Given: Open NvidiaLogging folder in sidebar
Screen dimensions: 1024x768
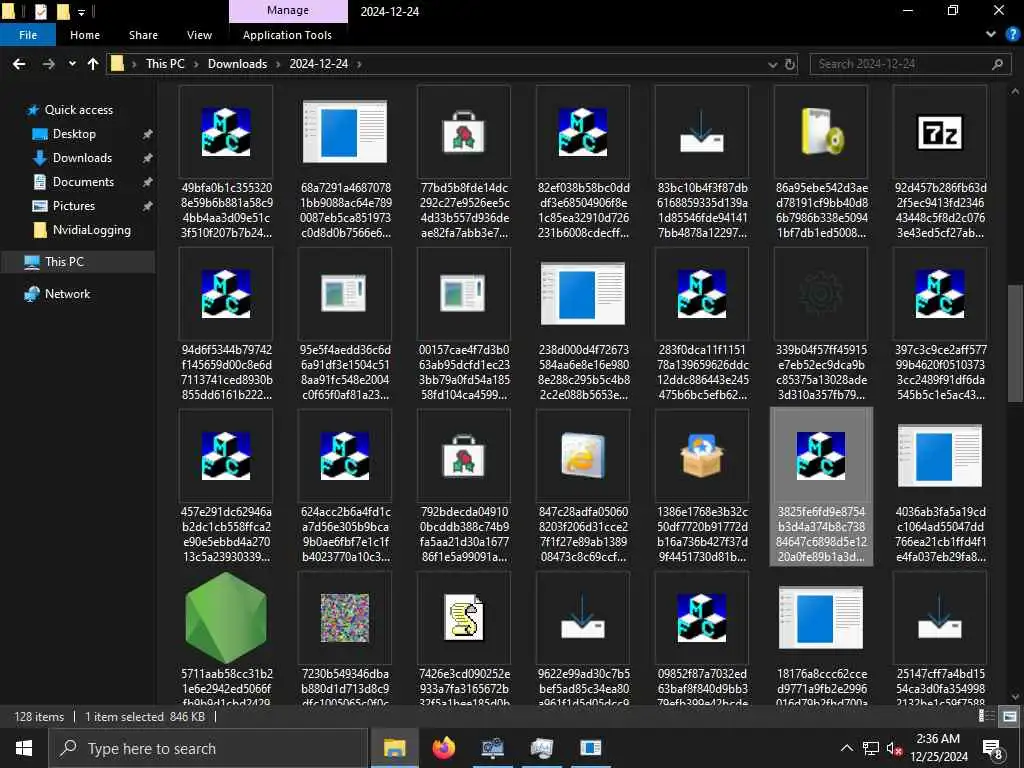Looking at the screenshot, I should point(91,230).
